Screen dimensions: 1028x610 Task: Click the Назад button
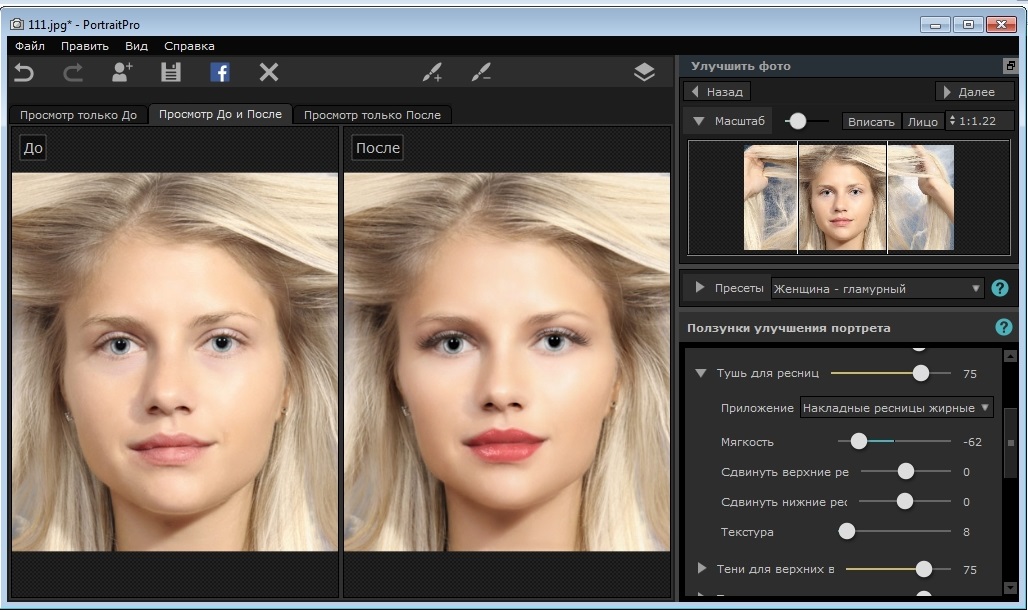[717, 92]
